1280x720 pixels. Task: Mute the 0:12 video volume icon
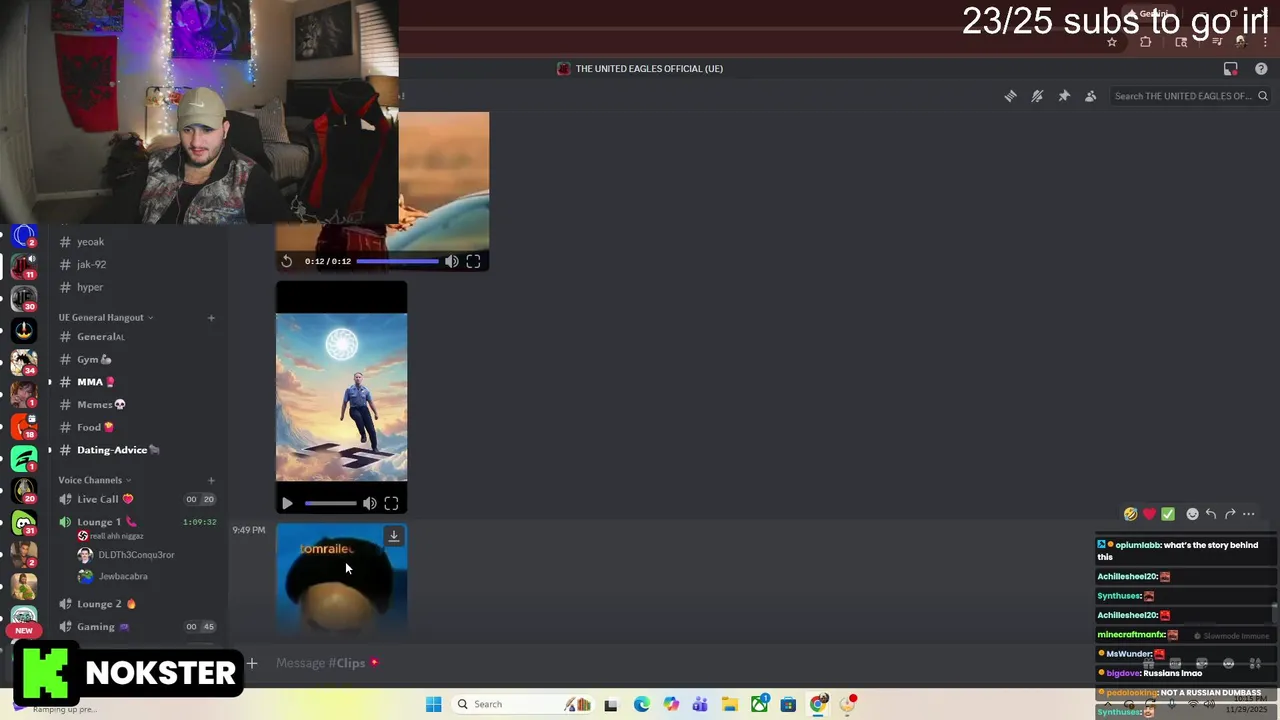pos(452,261)
